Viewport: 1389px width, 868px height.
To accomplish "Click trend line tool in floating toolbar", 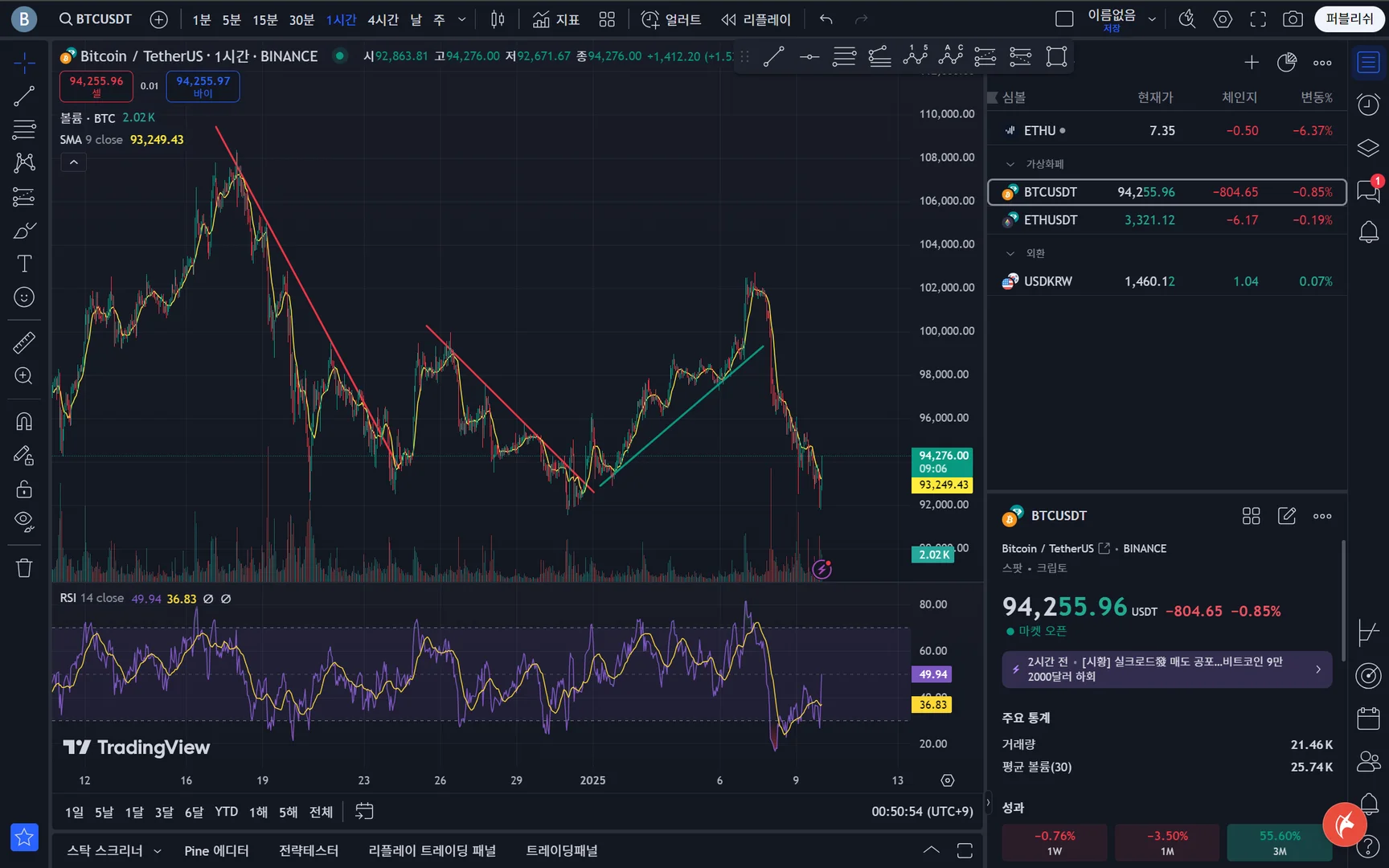I will (x=774, y=57).
